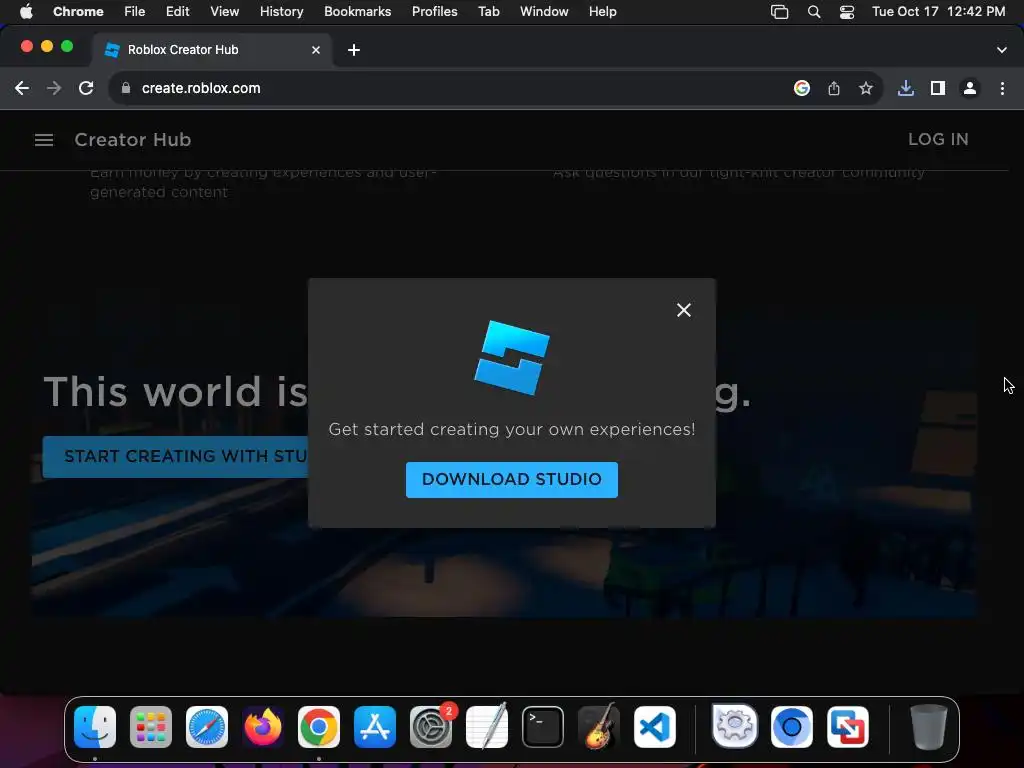Click the Google icon in address bar

(802, 88)
